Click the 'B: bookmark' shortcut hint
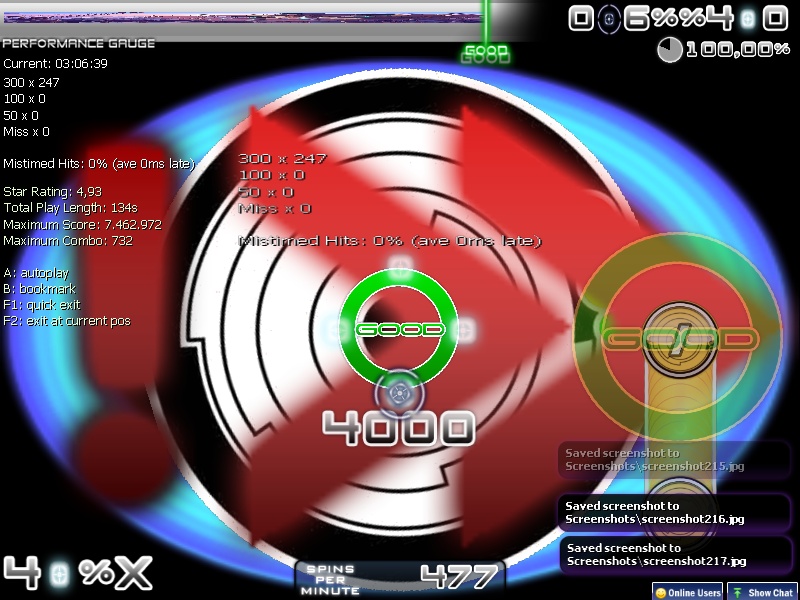The image size is (800, 600). 40,289
